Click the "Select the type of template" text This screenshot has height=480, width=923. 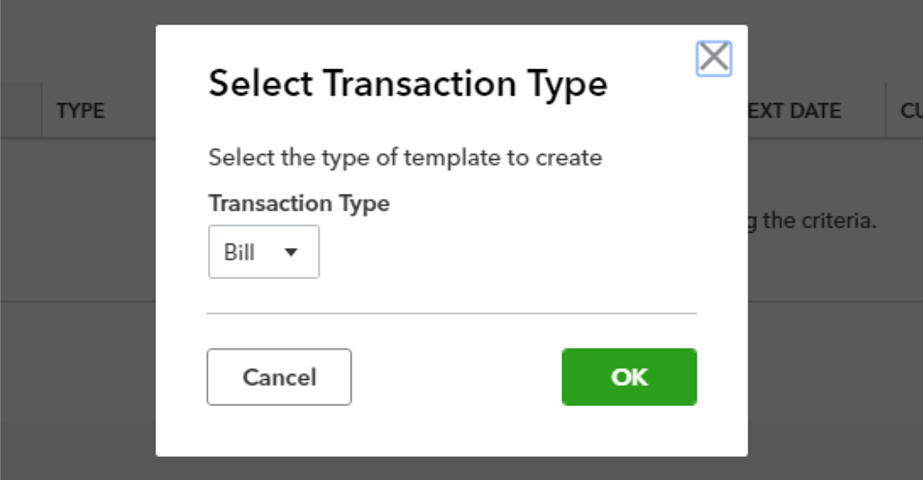pos(405,158)
